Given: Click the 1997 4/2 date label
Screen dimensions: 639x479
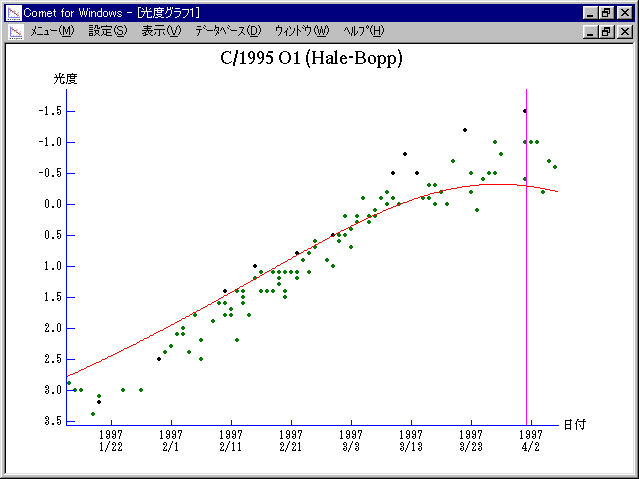Looking at the screenshot, I should point(531,441).
